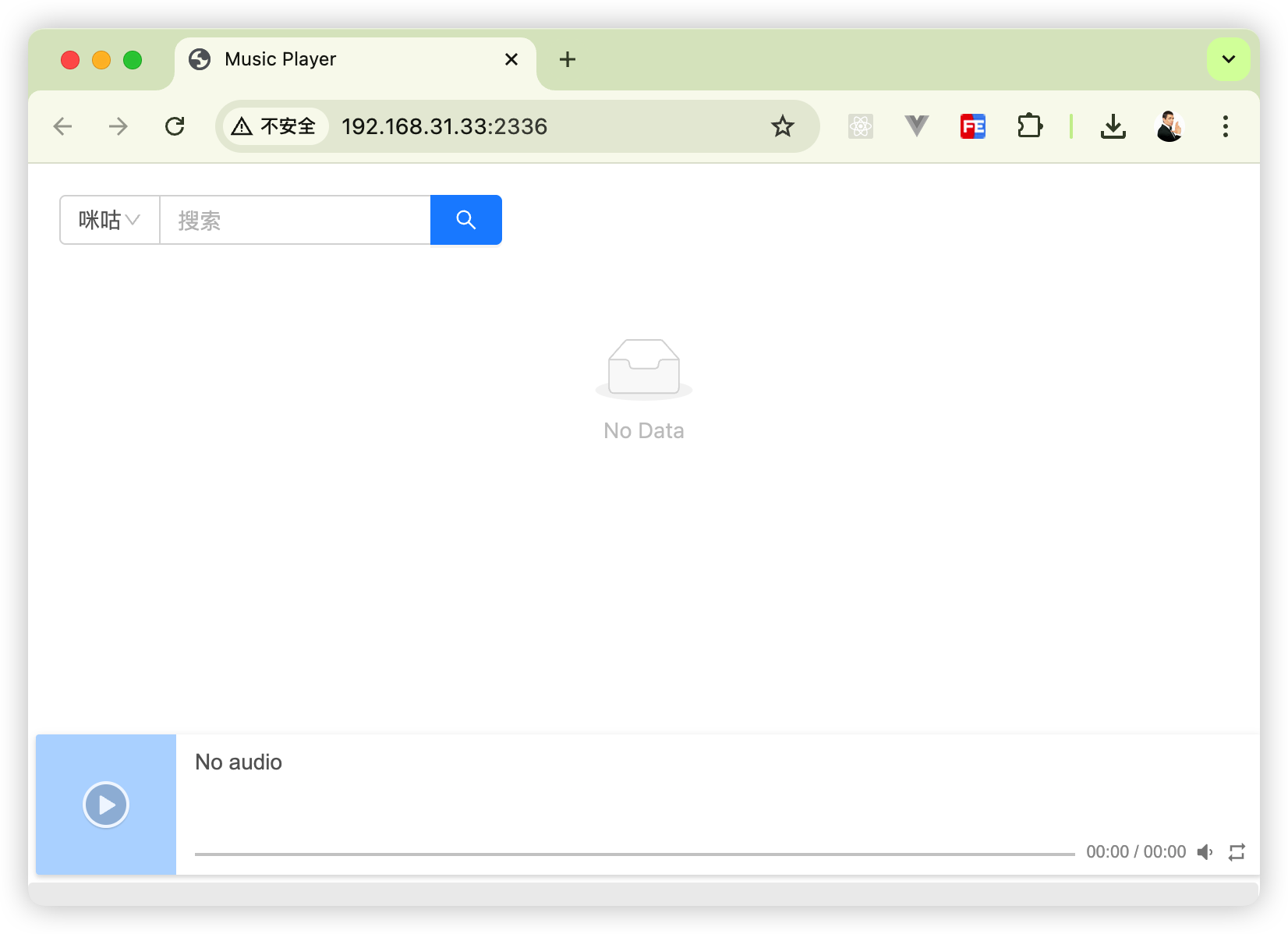Open the Extensions puzzle menu

coord(1029,126)
